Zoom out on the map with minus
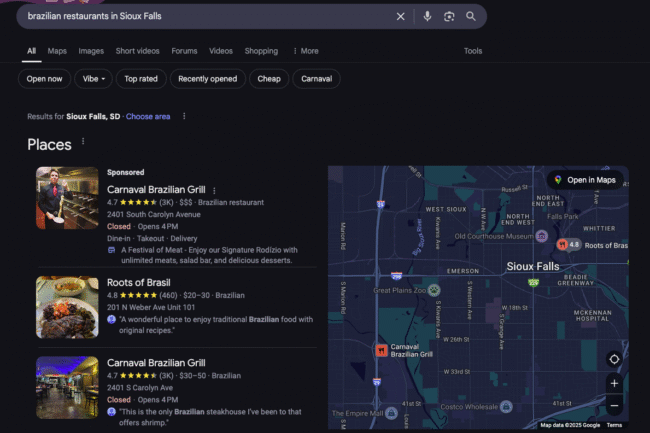Viewport: 650px width, 433px height. (x=614, y=405)
